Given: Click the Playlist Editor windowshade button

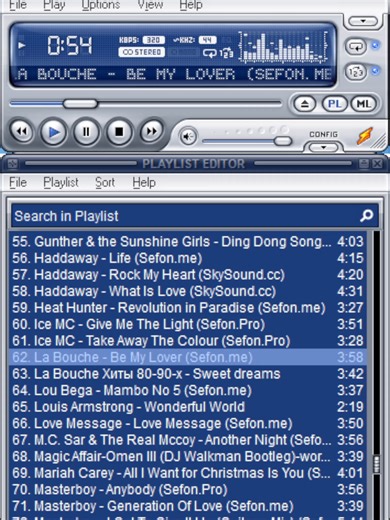Looking at the screenshot, I should click(x=364, y=164).
